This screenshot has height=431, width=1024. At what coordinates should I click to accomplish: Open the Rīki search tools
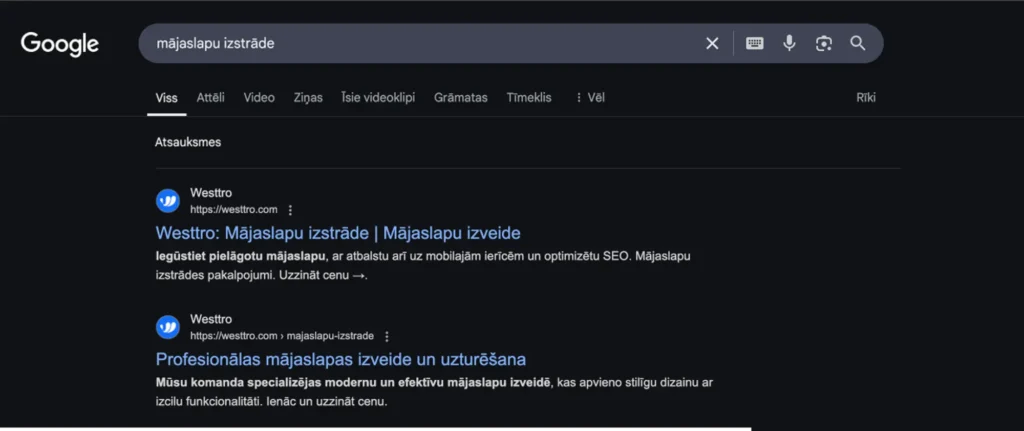[866, 98]
